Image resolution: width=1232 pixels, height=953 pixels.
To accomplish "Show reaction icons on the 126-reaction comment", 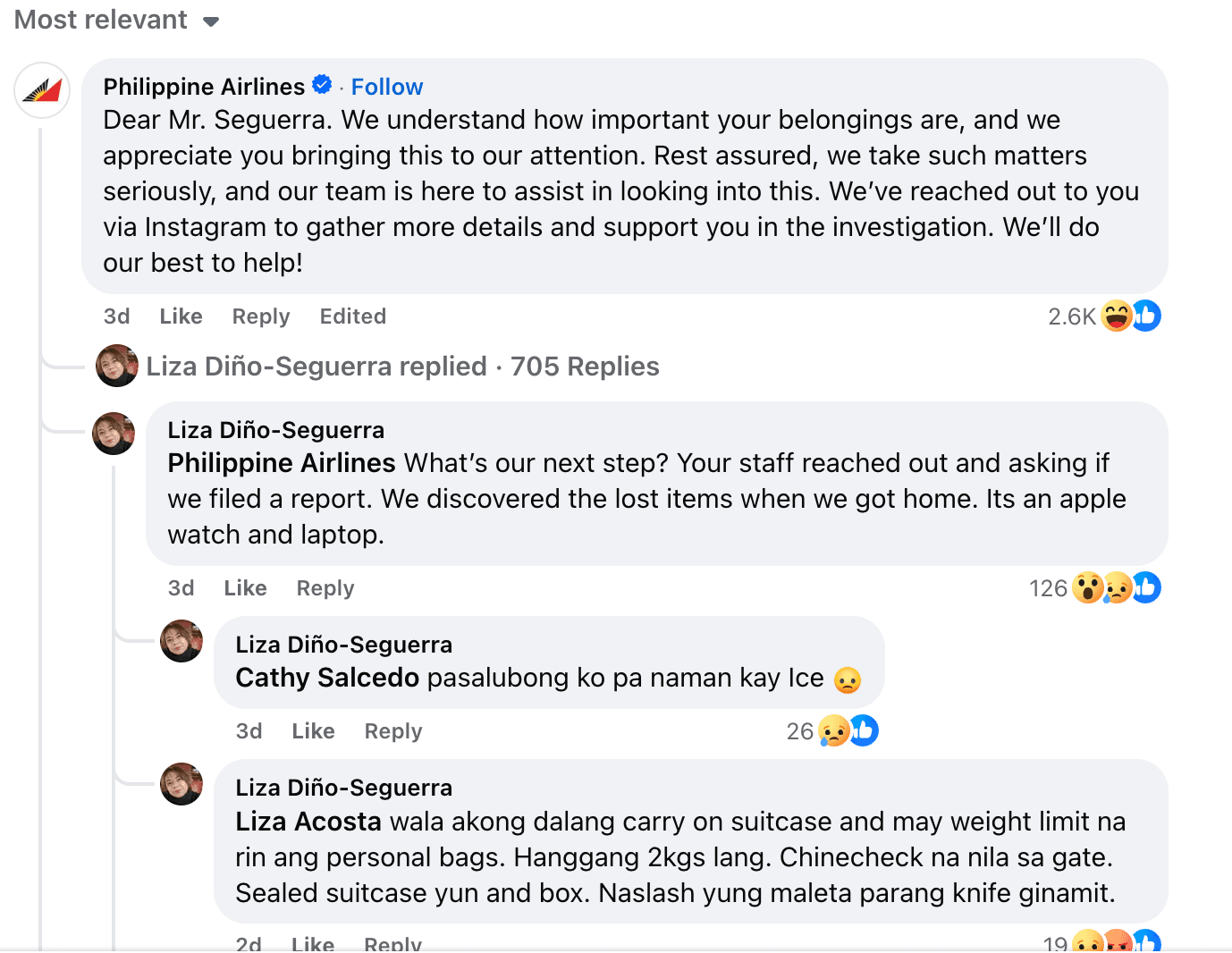I will click(1116, 587).
